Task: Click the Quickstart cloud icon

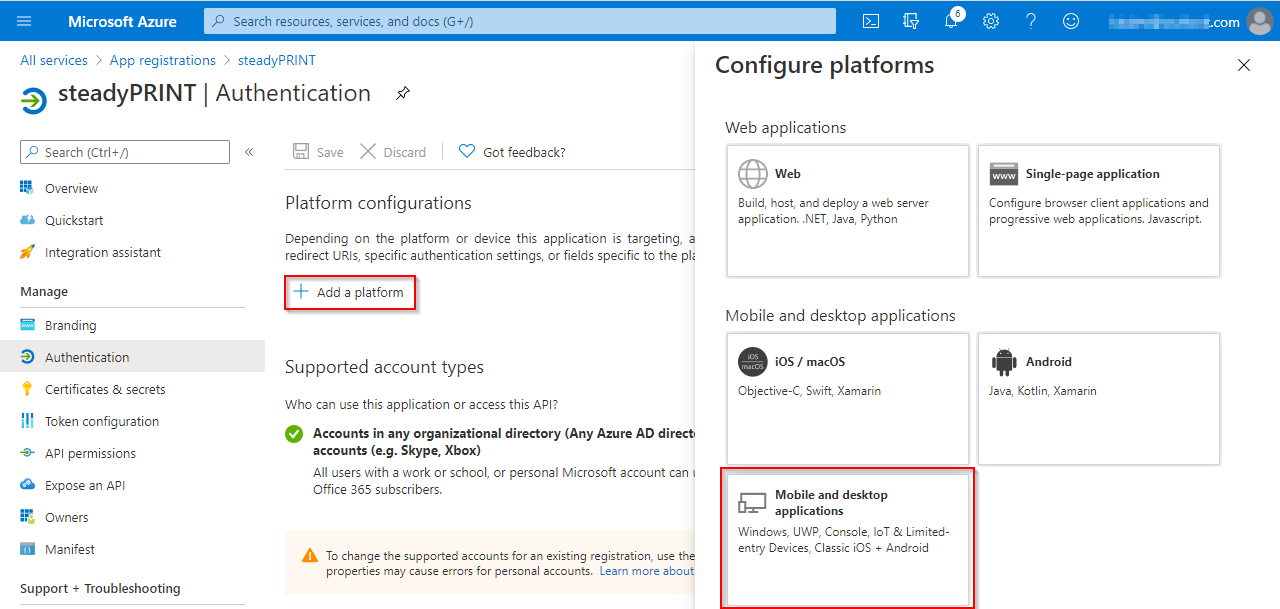Action: tap(27, 220)
